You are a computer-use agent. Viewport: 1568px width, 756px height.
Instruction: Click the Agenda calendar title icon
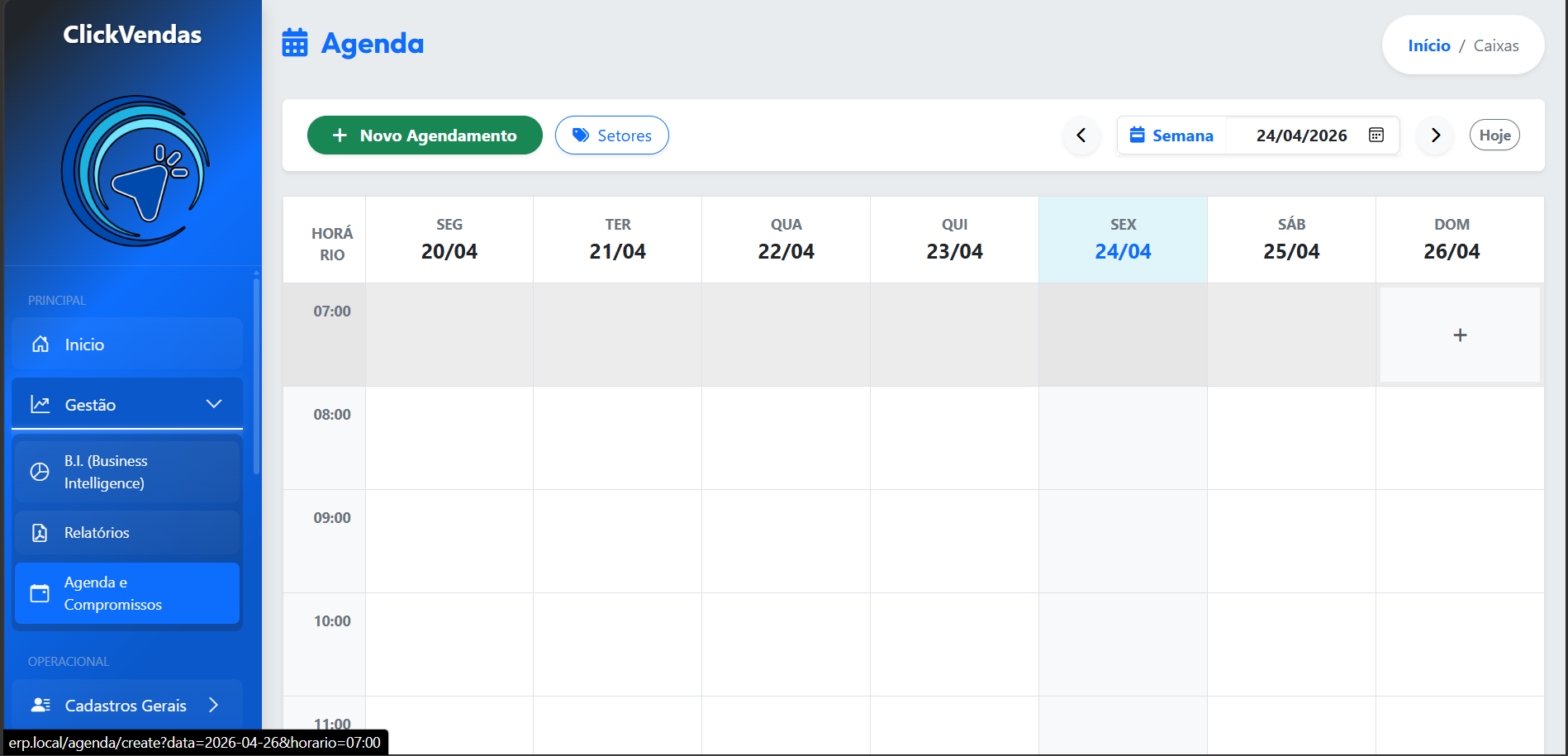(295, 43)
